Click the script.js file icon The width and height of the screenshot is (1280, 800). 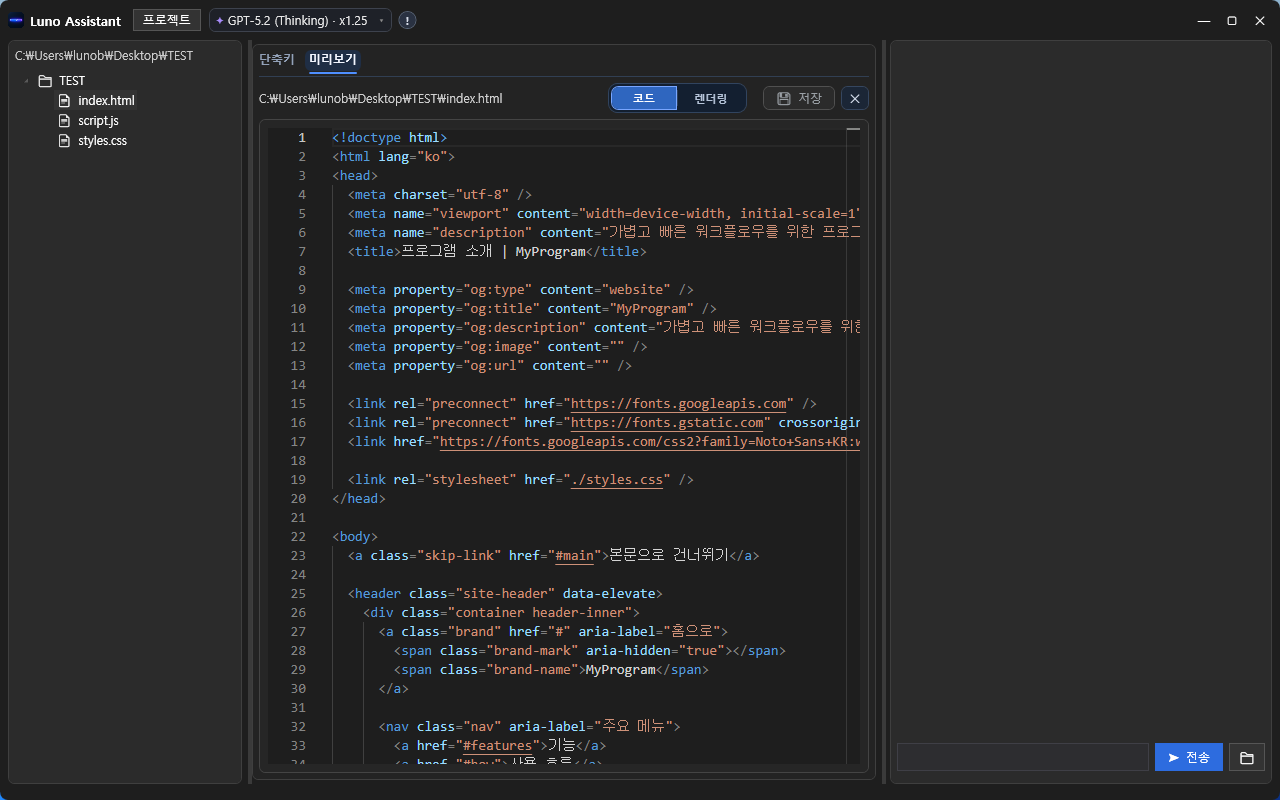65,121
